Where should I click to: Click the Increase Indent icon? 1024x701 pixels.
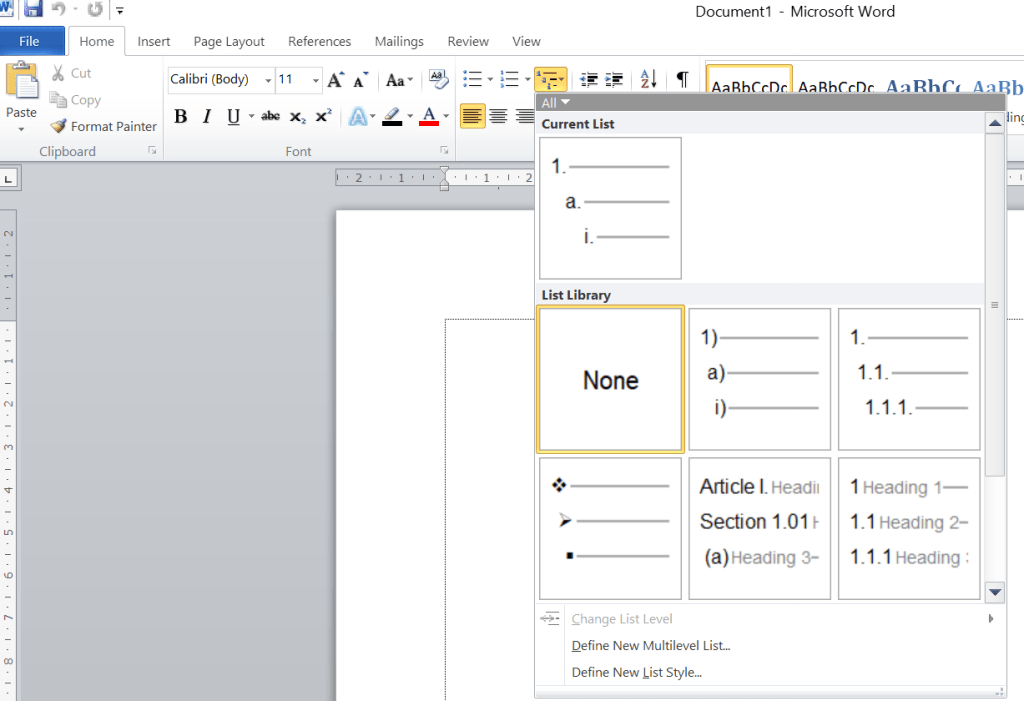click(614, 80)
